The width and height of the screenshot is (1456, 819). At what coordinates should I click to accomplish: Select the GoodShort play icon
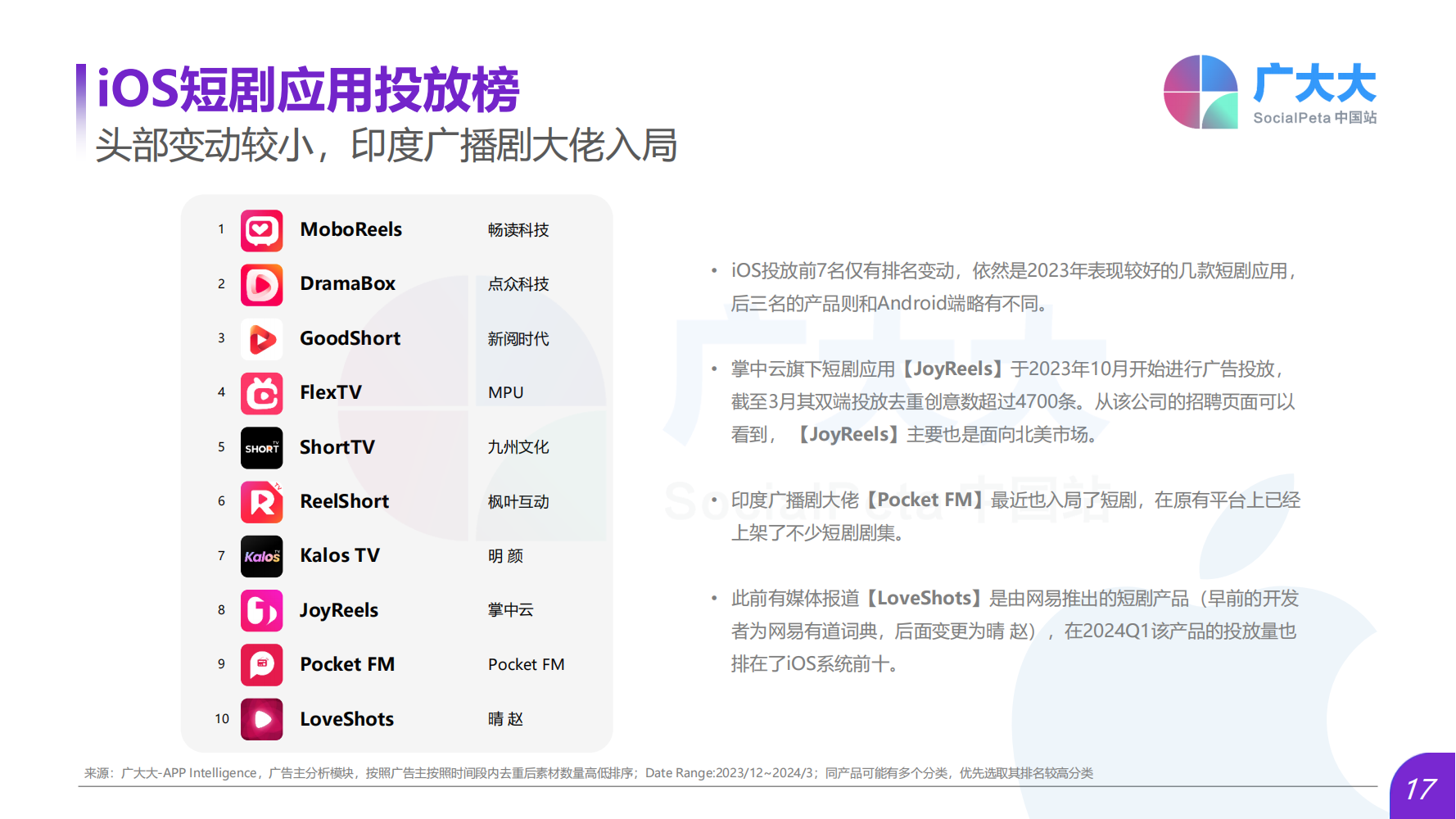pos(261,339)
